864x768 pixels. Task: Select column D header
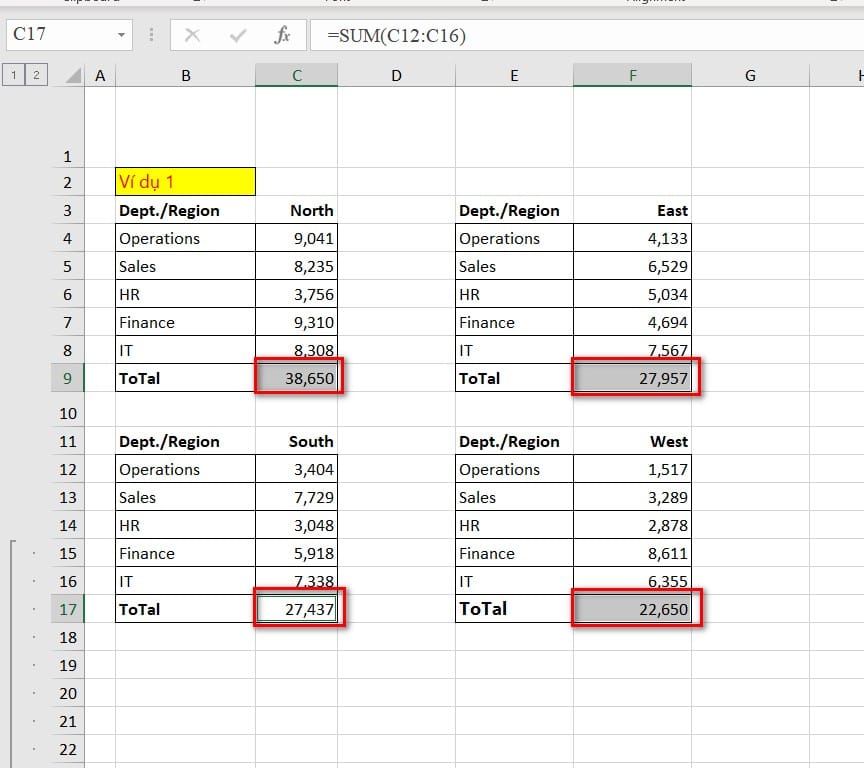pyautogui.click(x=396, y=75)
